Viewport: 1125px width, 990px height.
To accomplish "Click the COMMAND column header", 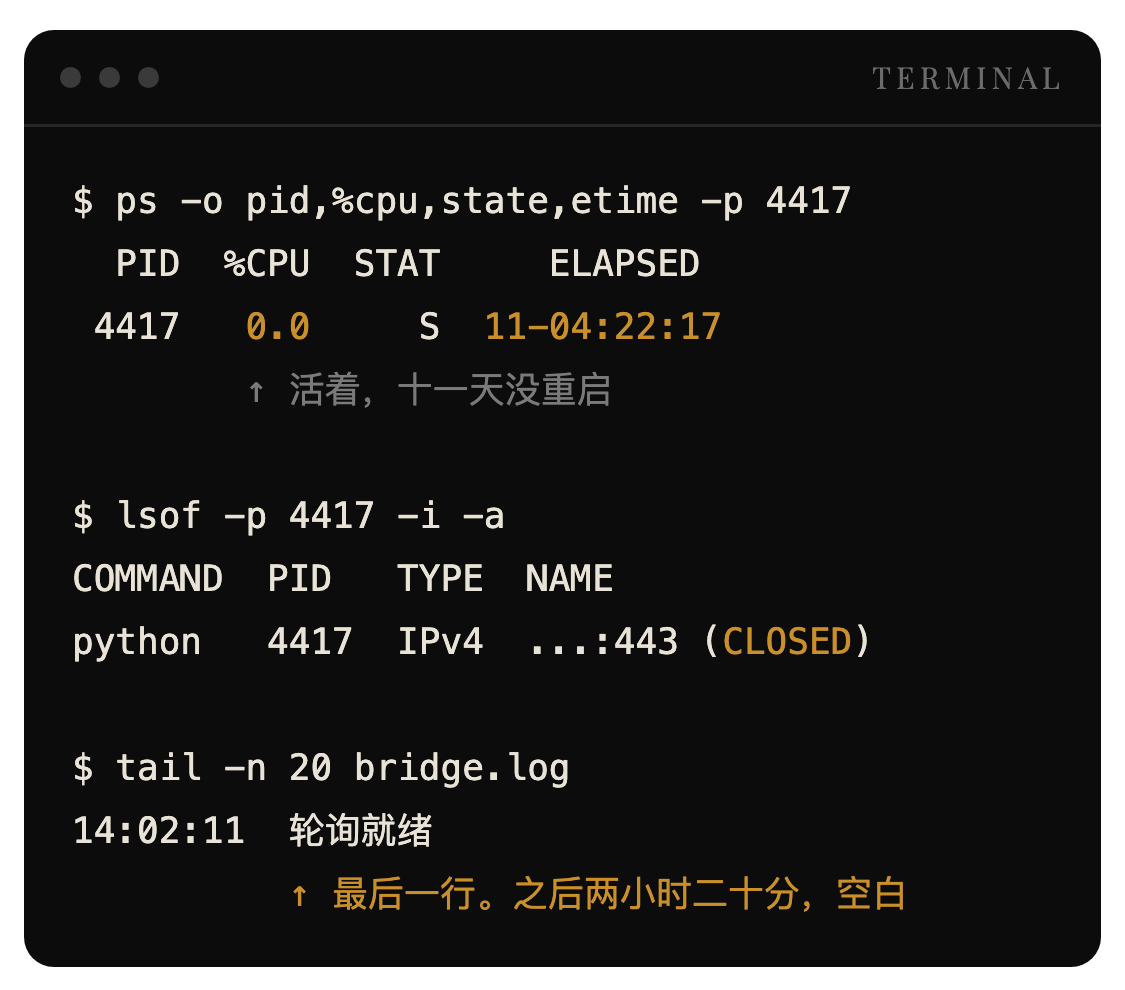I will [x=148, y=578].
